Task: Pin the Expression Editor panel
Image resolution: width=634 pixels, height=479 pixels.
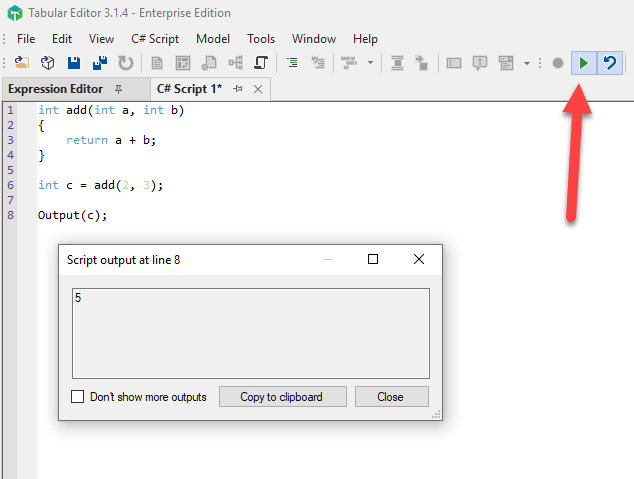Action: tap(119, 89)
